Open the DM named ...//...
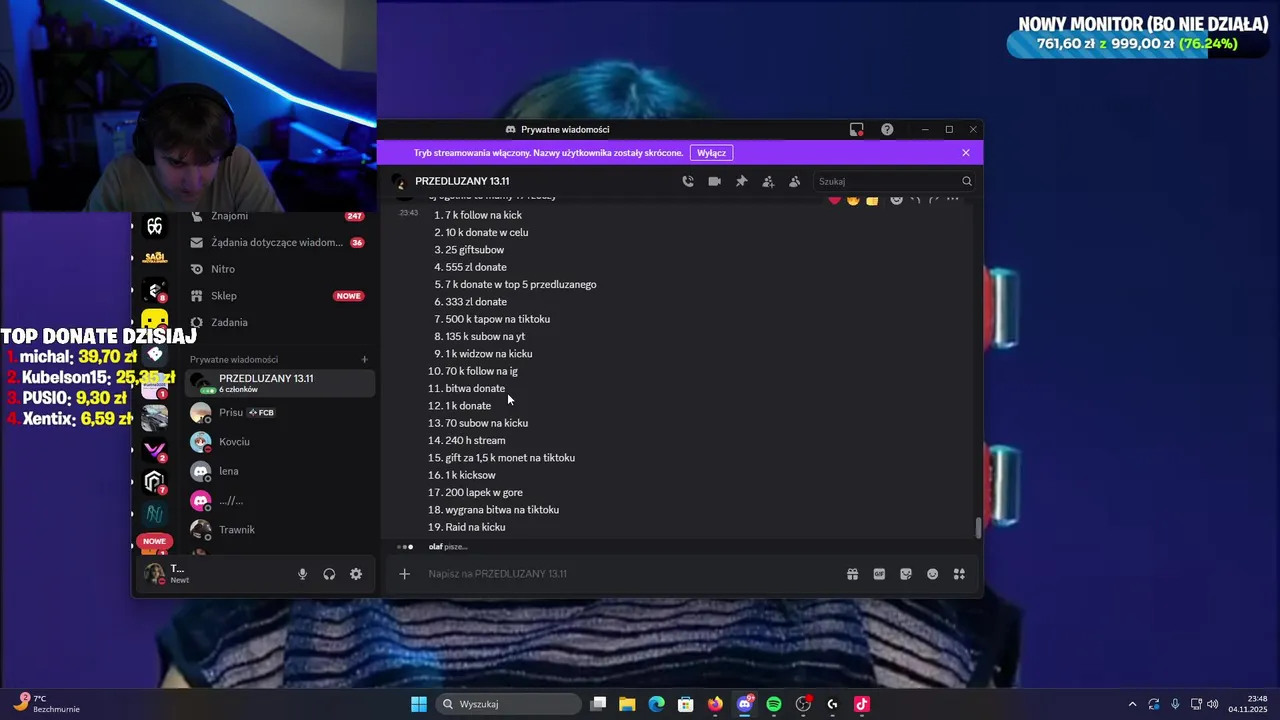This screenshot has height=720, width=1280. [x=279, y=500]
